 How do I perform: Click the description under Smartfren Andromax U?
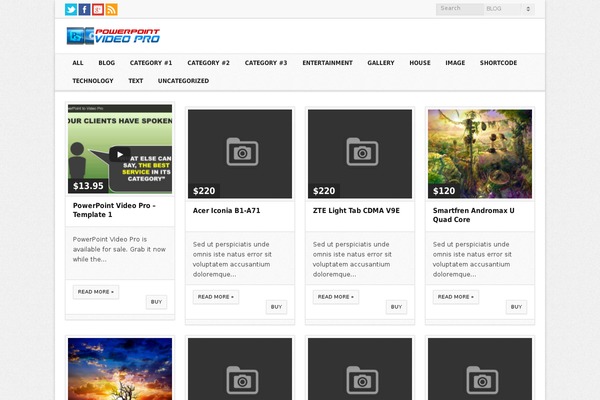point(472,259)
